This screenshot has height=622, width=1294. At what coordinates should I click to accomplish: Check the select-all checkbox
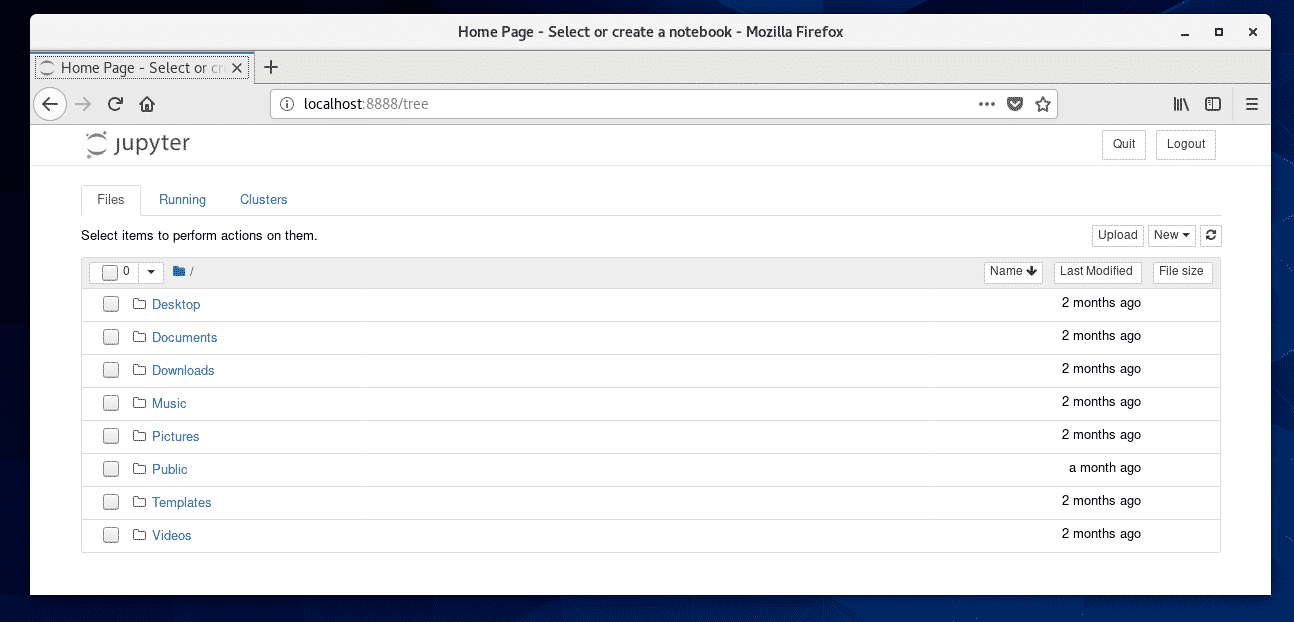[110, 271]
